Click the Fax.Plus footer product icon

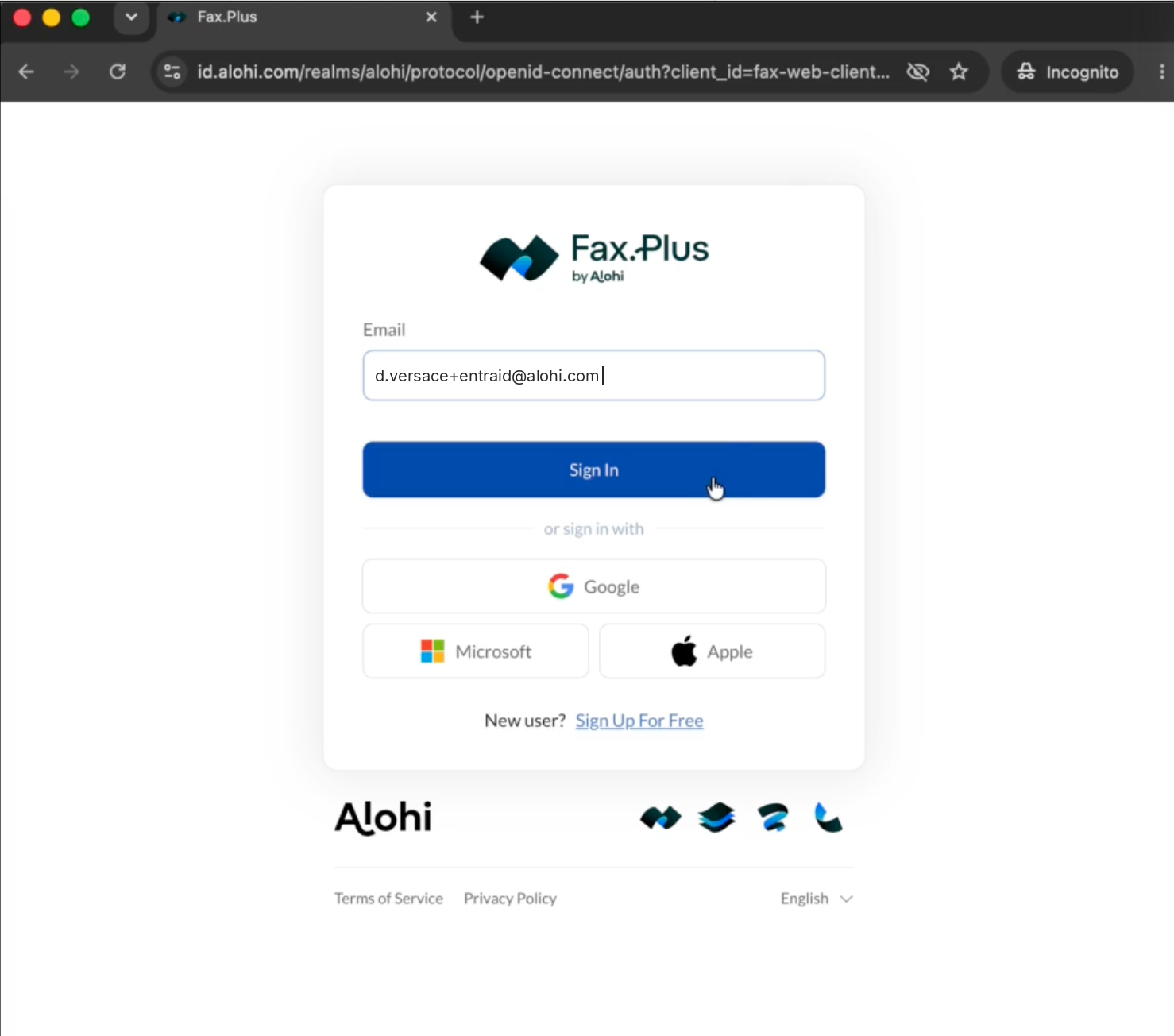click(661, 818)
